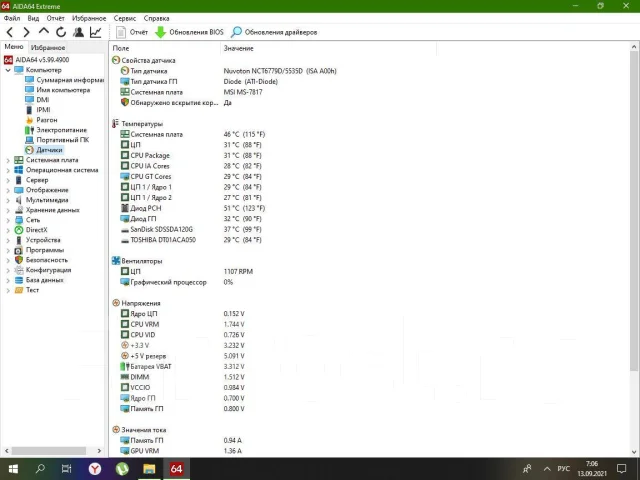Open the Файл menu
The image size is (640, 480).
coord(12,18)
